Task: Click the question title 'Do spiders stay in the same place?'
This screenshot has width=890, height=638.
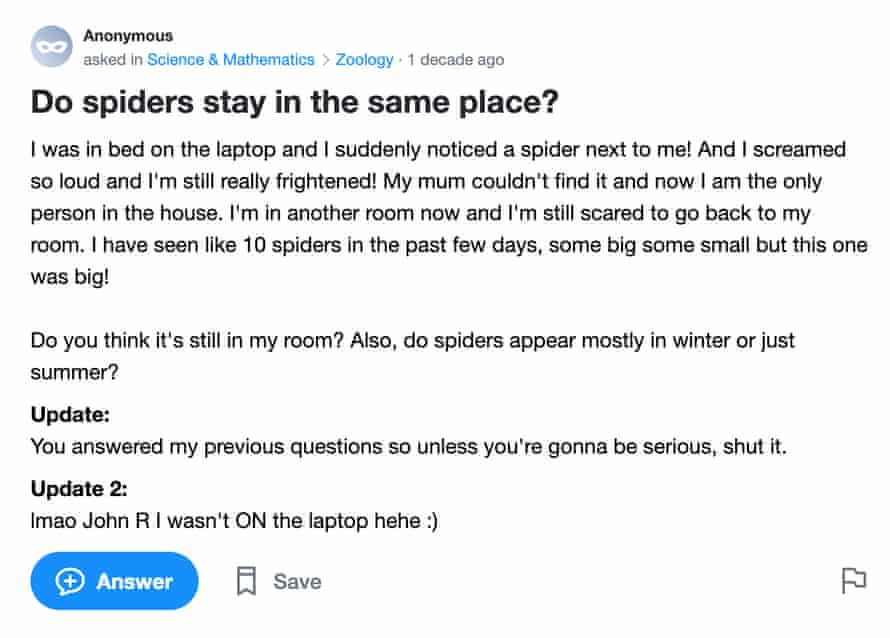Action: tap(296, 102)
